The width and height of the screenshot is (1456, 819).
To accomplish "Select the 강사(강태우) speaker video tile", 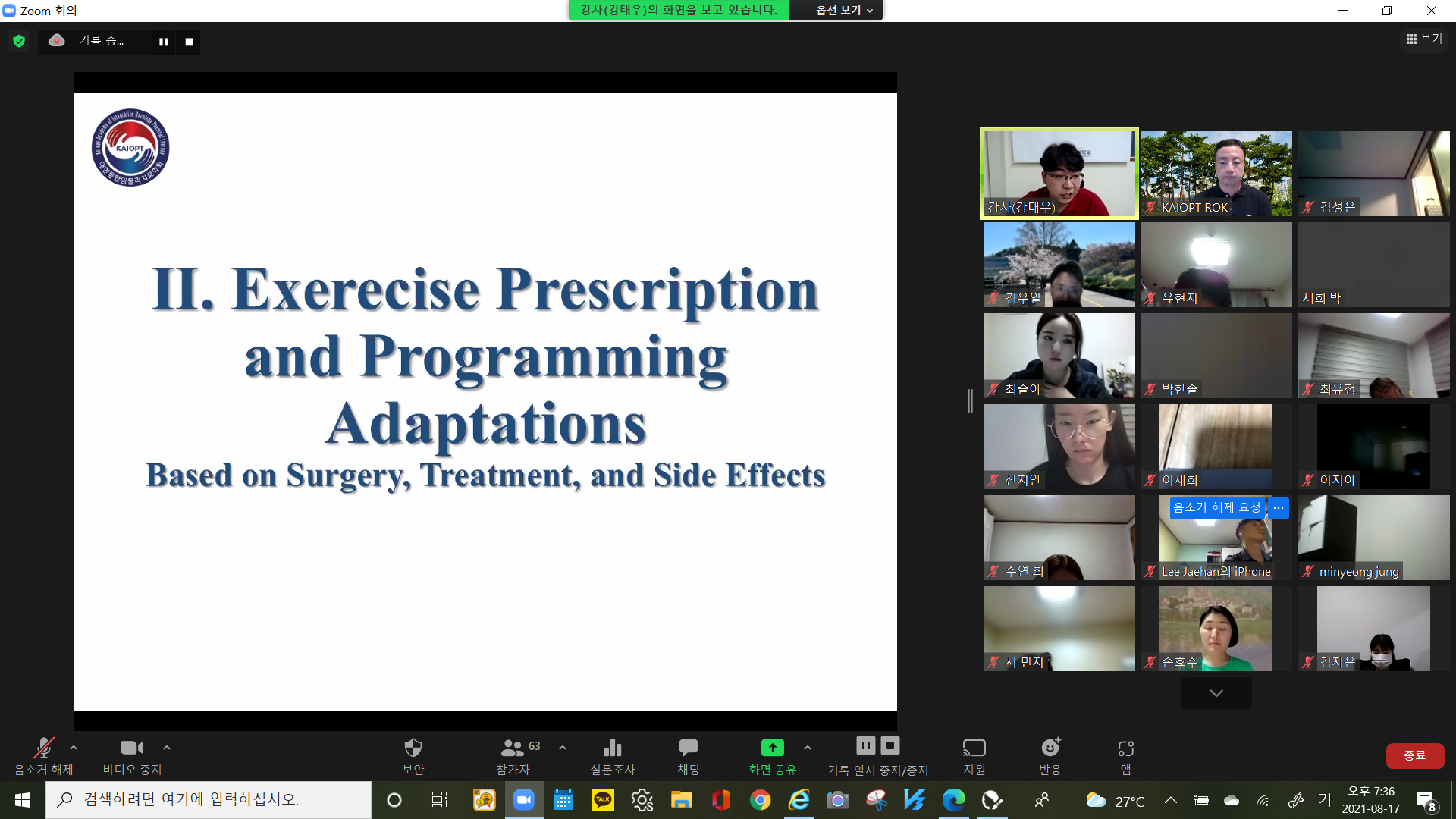I will tap(1059, 174).
